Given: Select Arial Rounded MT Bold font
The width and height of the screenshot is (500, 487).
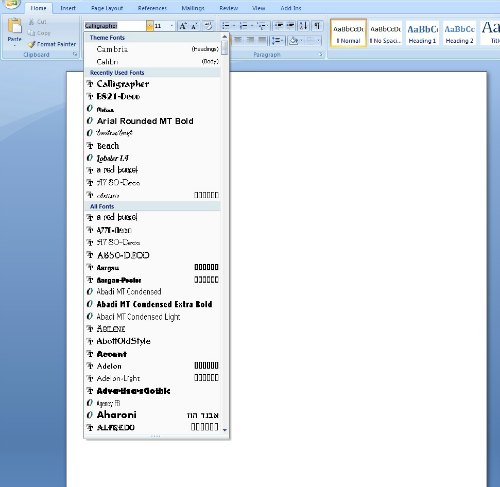Looking at the screenshot, I should [x=153, y=121].
